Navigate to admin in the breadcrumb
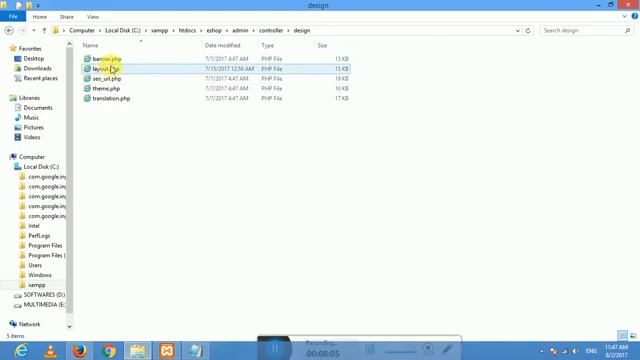 pos(240,30)
